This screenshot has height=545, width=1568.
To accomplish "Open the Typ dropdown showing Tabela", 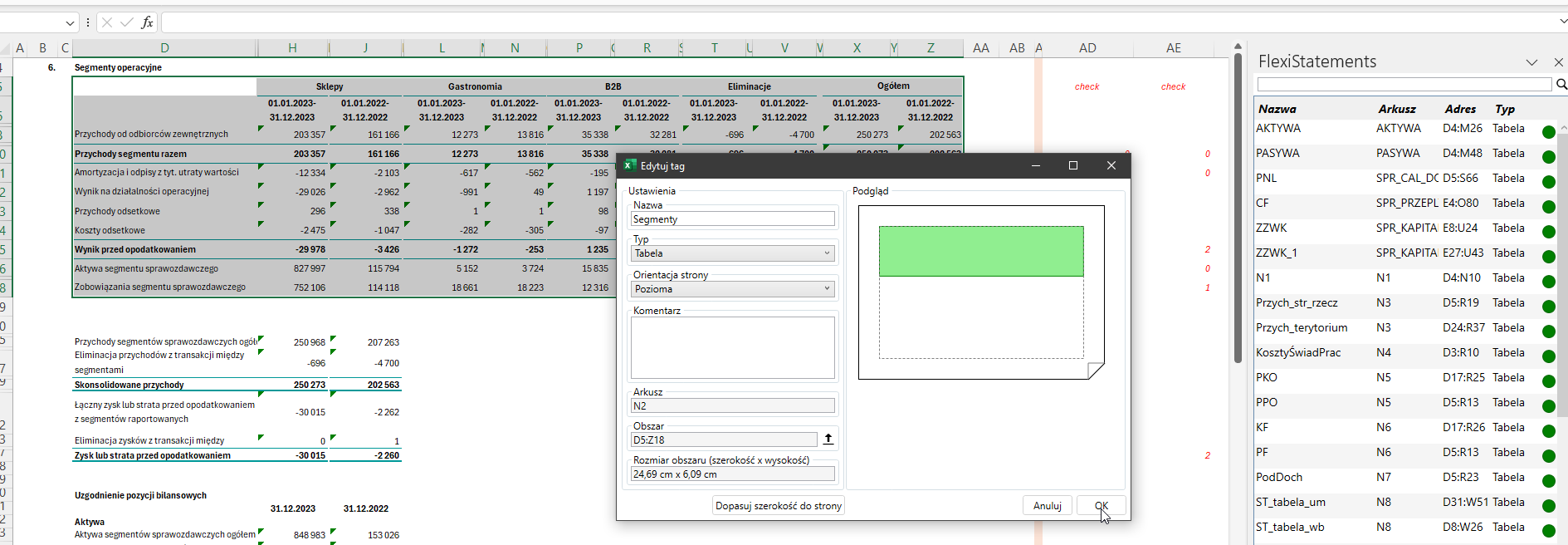I will click(x=732, y=253).
